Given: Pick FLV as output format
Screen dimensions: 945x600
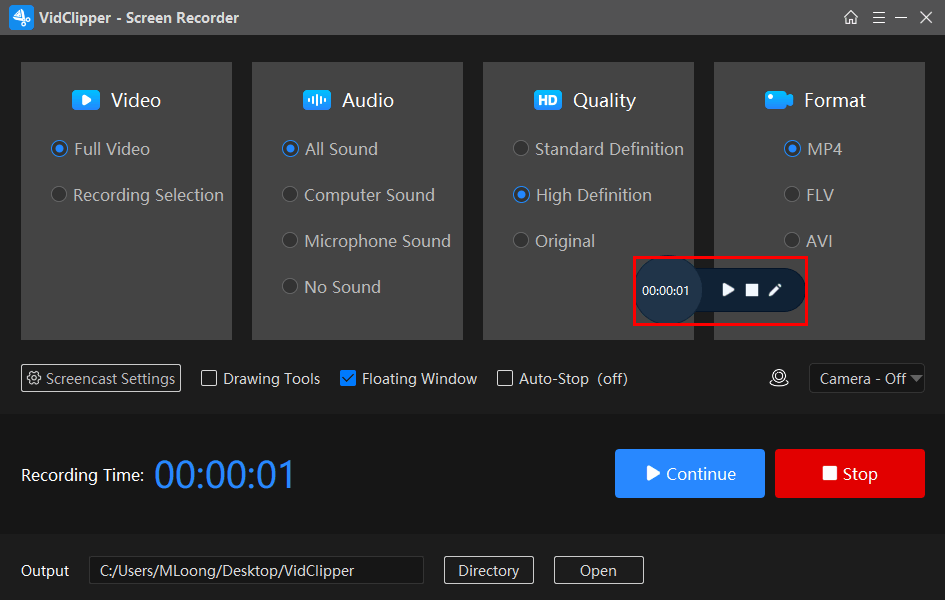Looking at the screenshot, I should (x=792, y=195).
